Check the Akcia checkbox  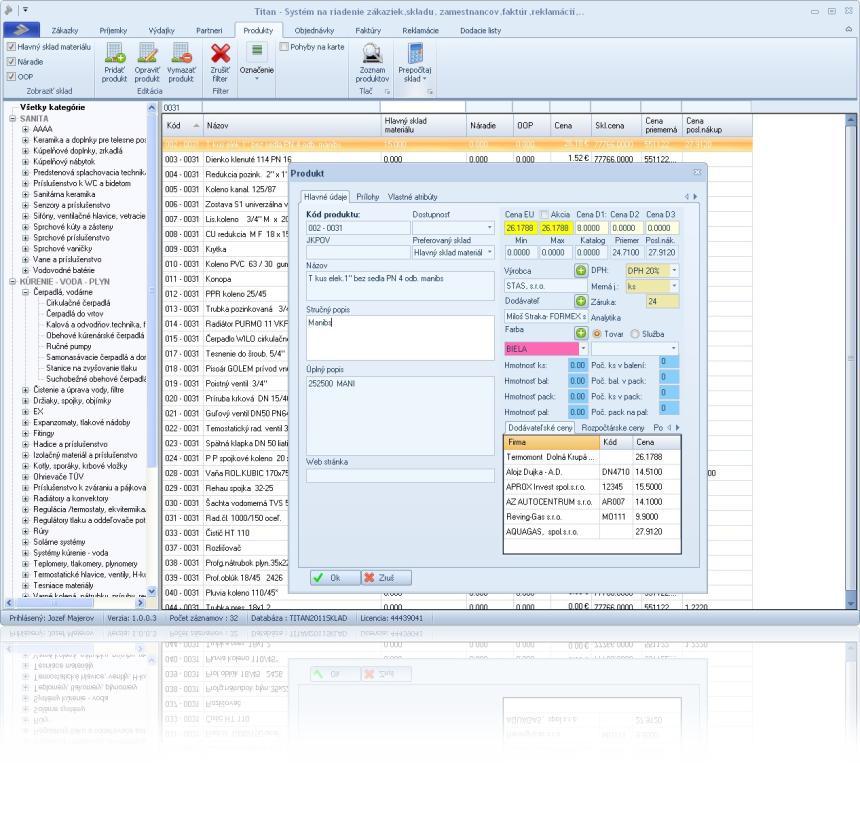(544, 214)
